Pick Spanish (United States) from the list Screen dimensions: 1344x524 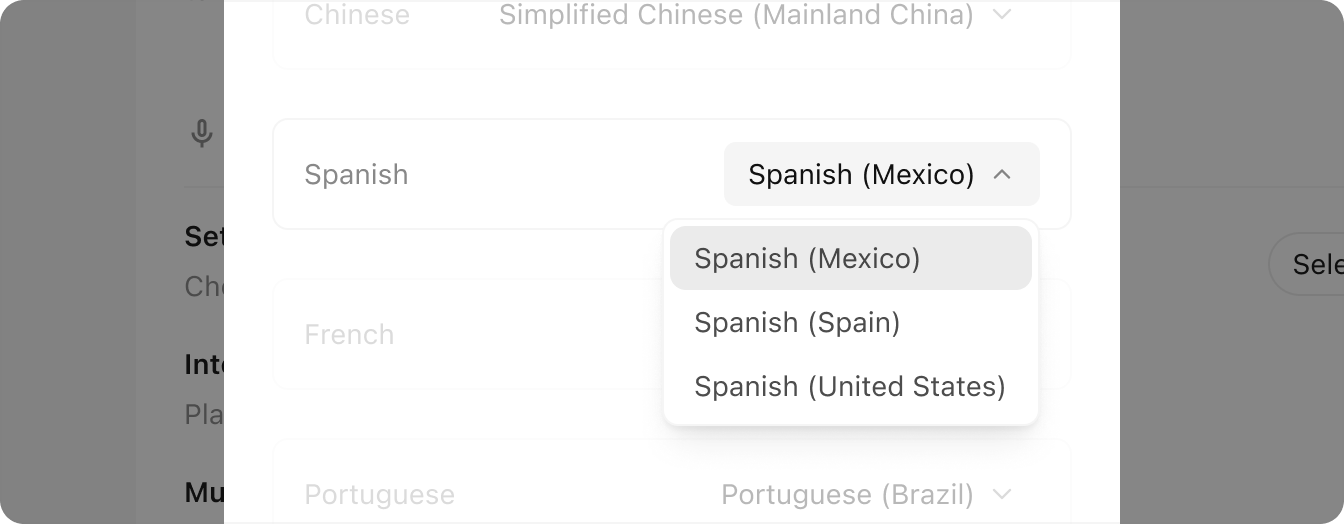(850, 386)
